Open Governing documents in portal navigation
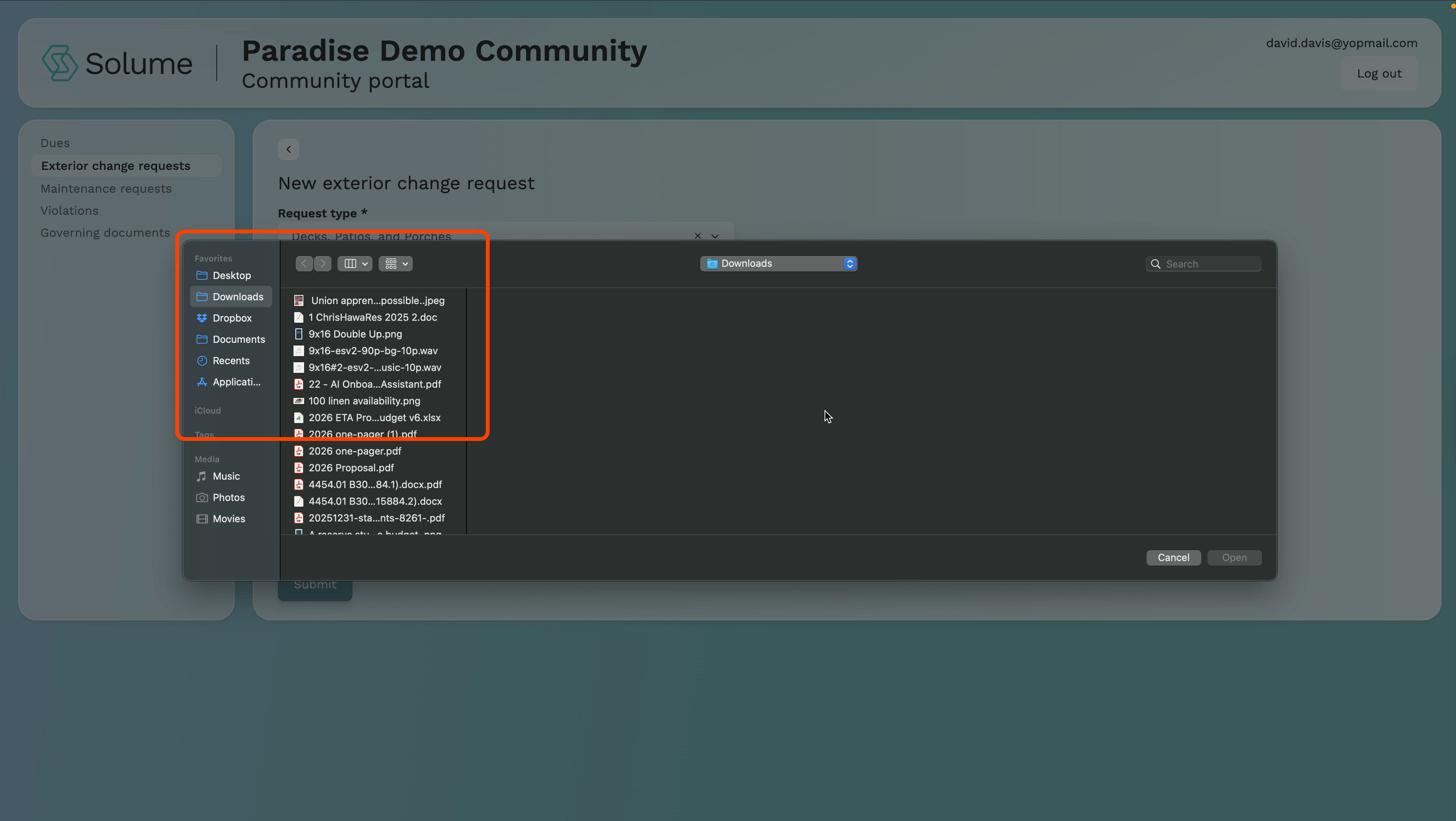Screen dimensions: 1456x821 (105, 233)
